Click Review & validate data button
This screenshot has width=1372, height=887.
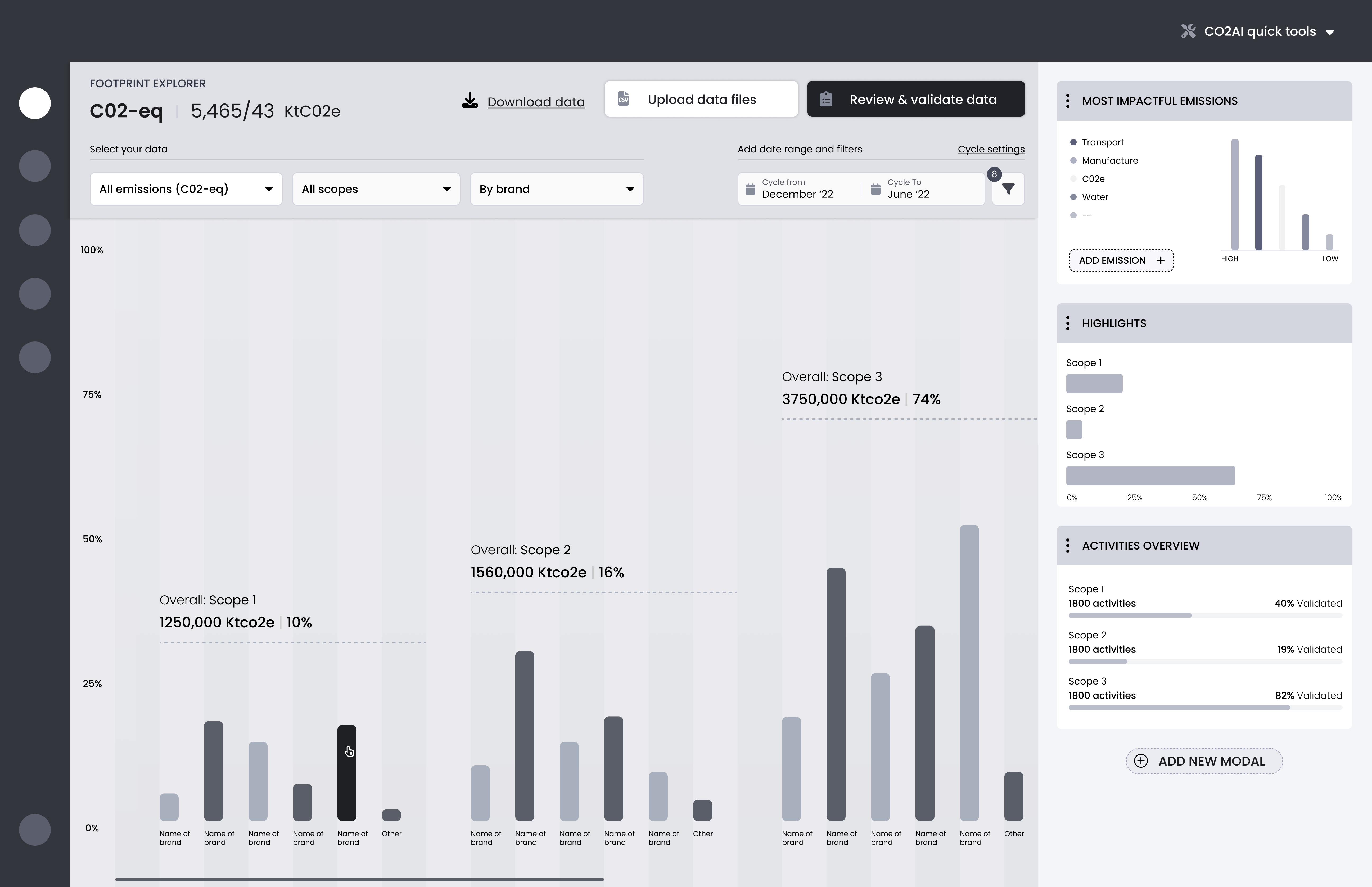915,99
